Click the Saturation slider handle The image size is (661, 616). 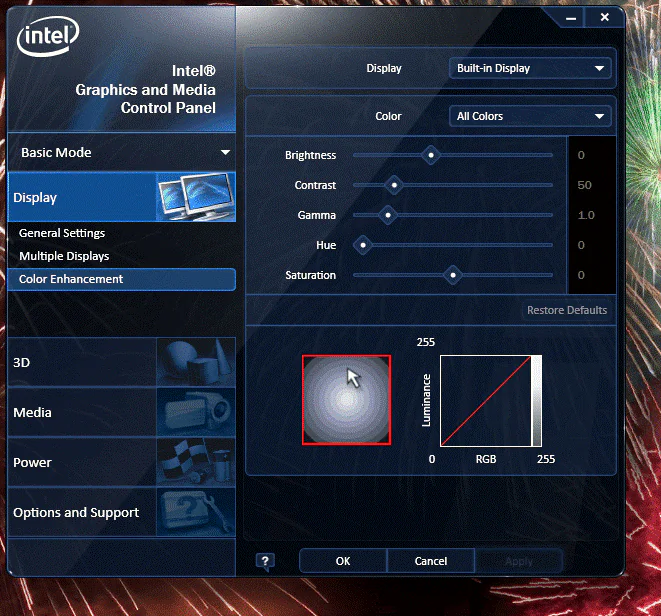[453, 275]
